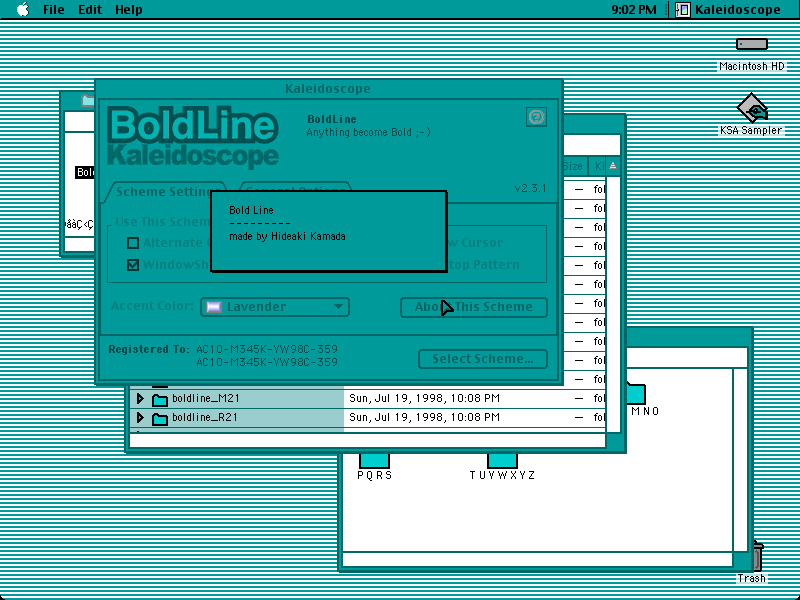Click the Select Scheme... button

pyautogui.click(x=483, y=359)
